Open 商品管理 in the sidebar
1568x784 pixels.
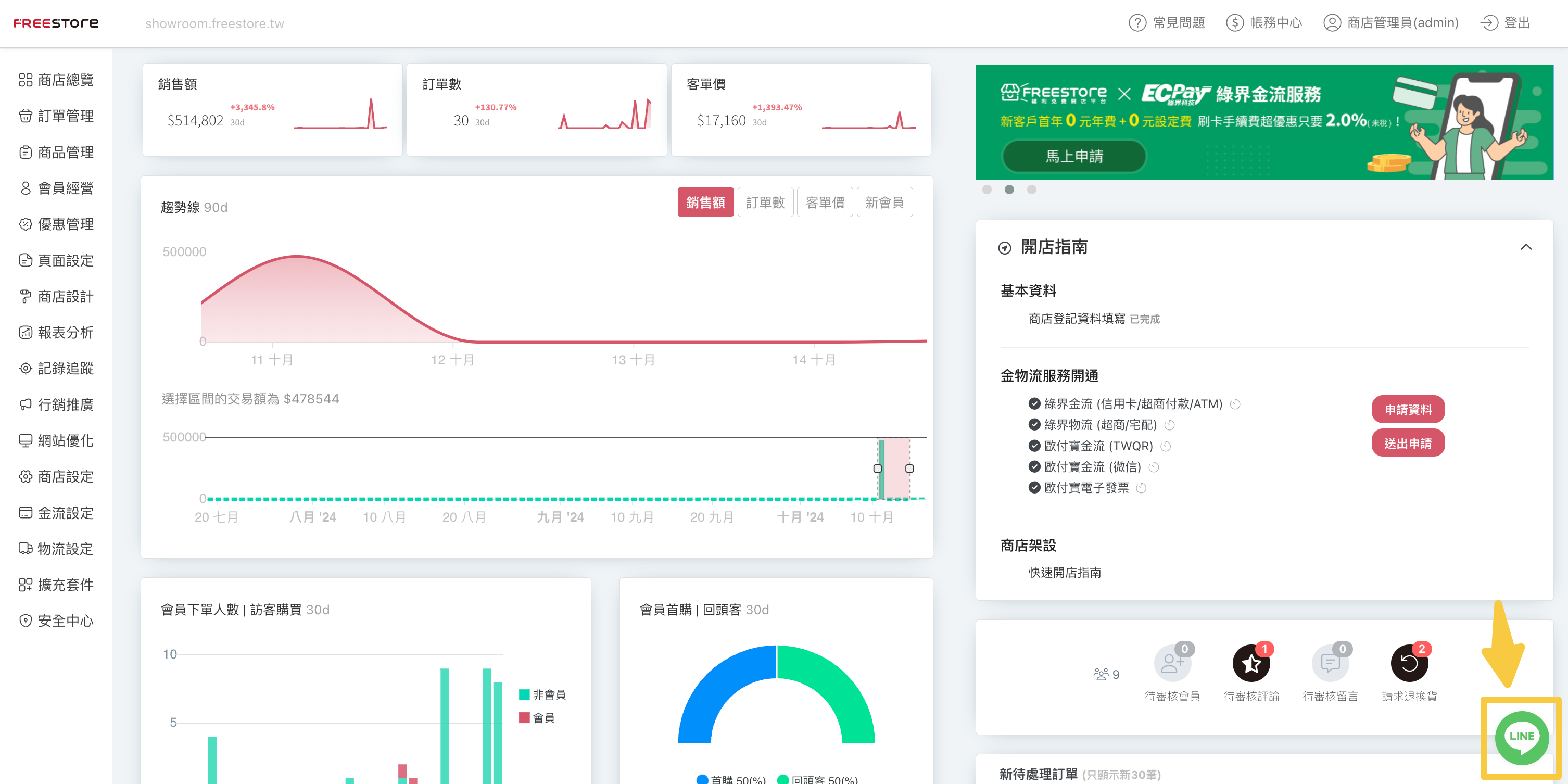point(56,152)
